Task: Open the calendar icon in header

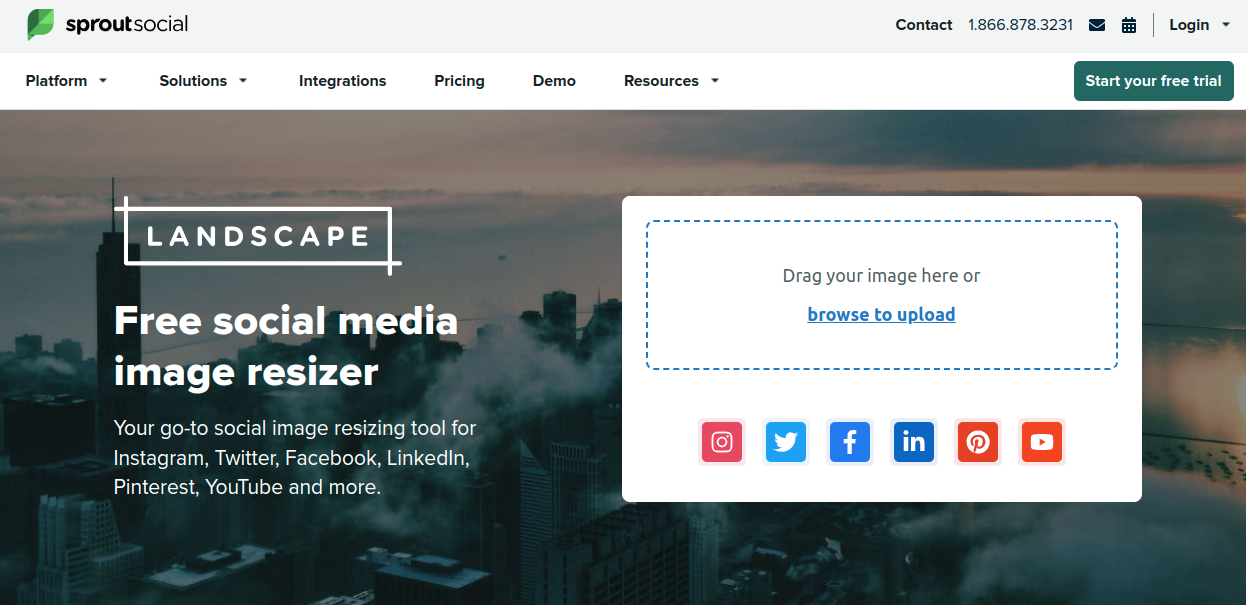Action: (1129, 25)
